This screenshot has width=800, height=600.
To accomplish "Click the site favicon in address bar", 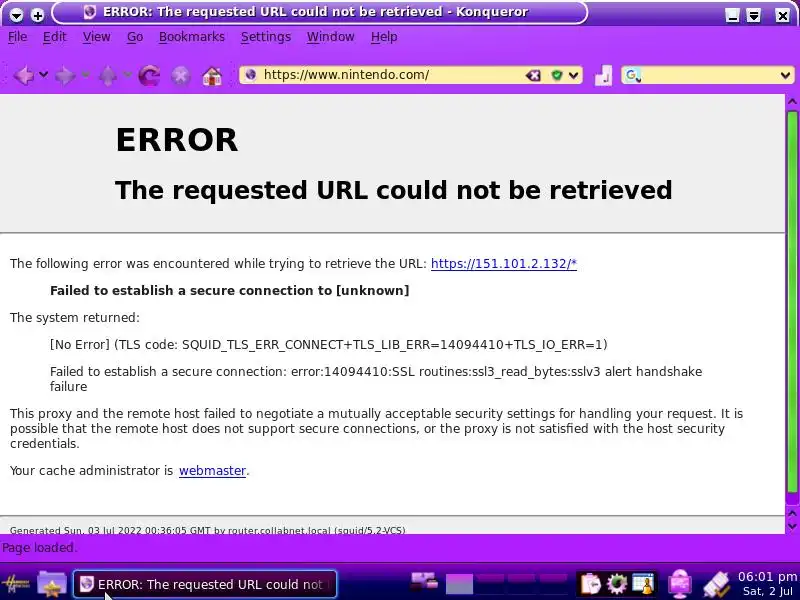I will tap(251, 75).
